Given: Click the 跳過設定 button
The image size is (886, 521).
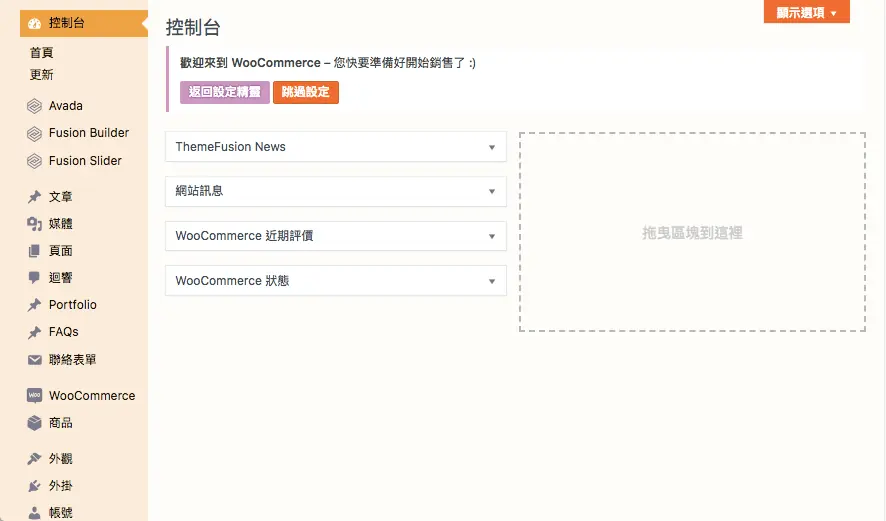Looking at the screenshot, I should point(306,92).
